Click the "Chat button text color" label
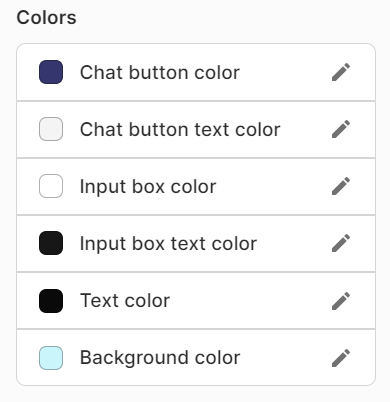The width and height of the screenshot is (390, 402). pyautogui.click(x=180, y=129)
